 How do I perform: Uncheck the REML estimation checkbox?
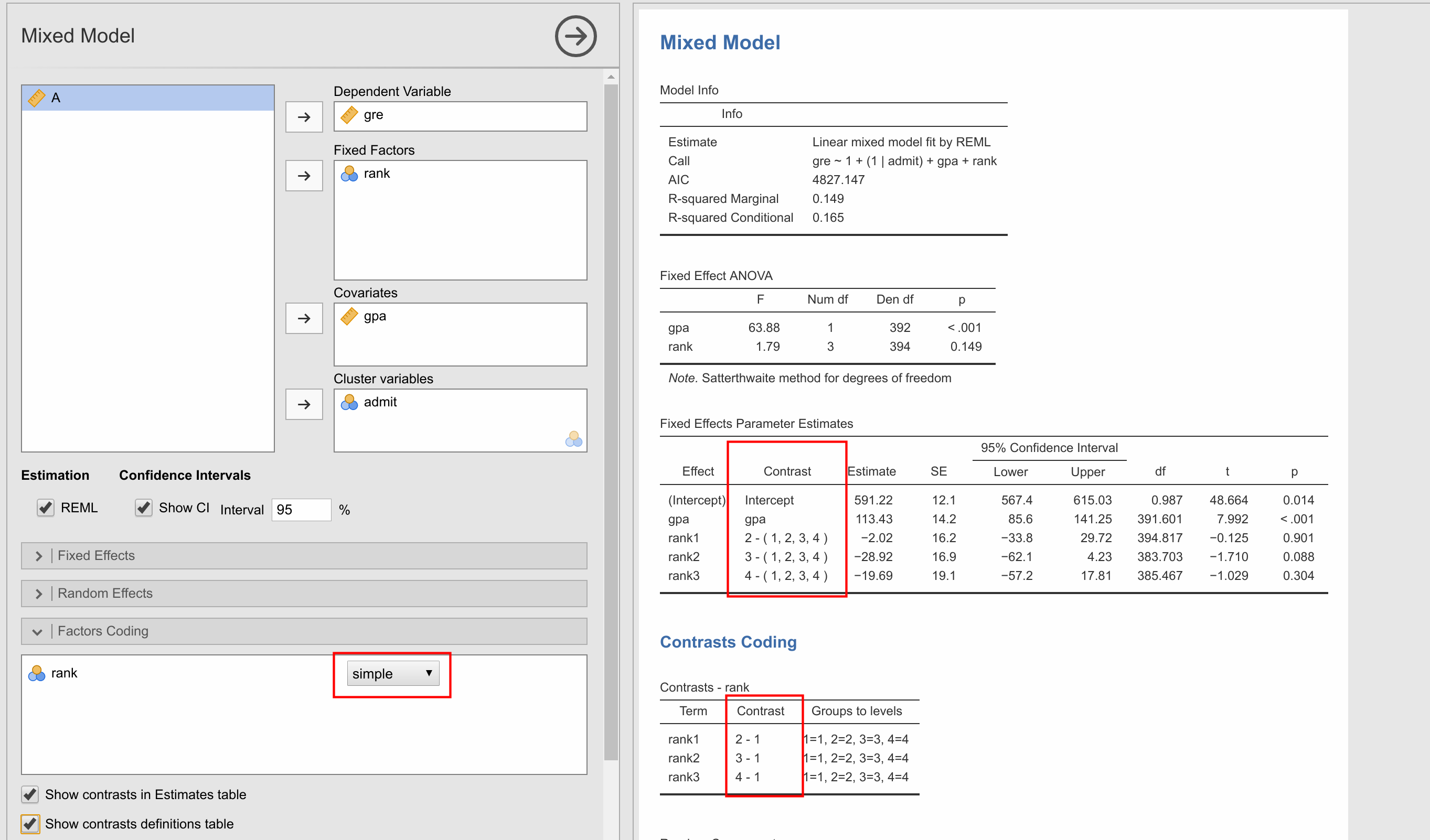(x=46, y=507)
